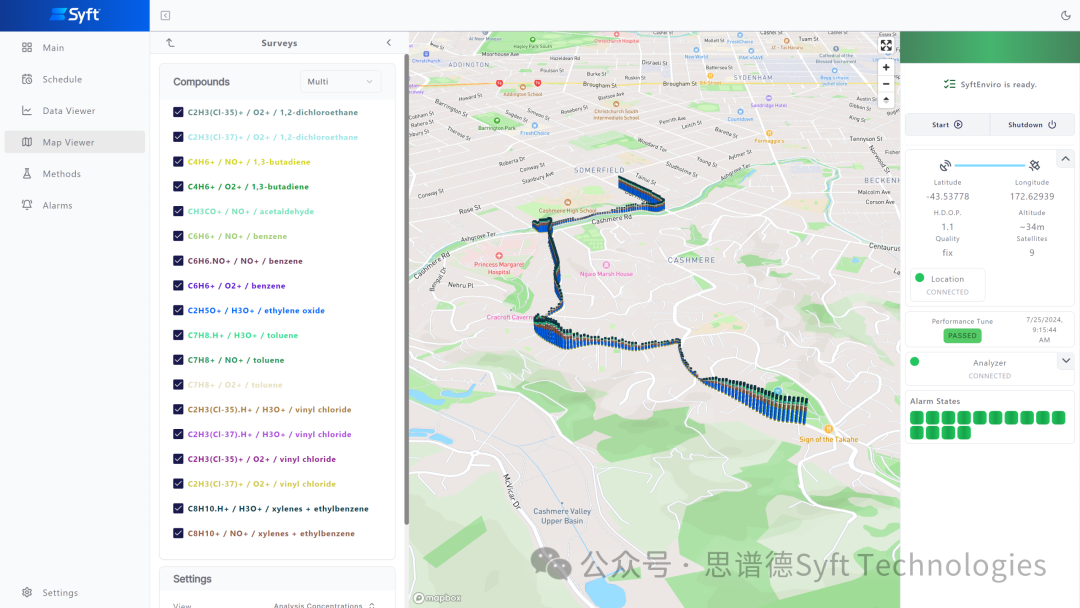Viewport: 1080px width, 608px height.
Task: Open the Data Viewer page
Action: click(x=74, y=110)
